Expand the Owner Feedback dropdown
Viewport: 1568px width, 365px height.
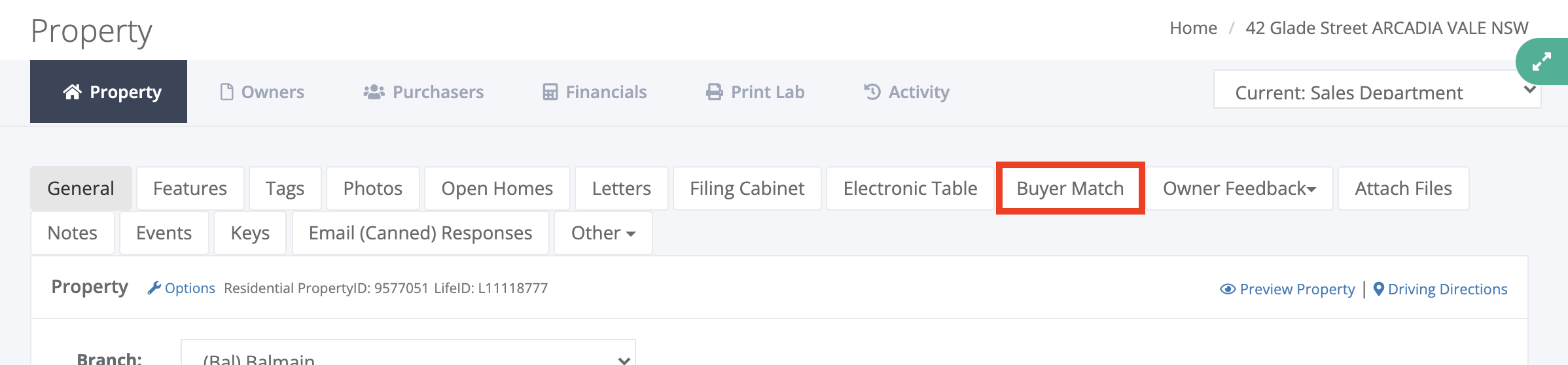coord(1239,188)
